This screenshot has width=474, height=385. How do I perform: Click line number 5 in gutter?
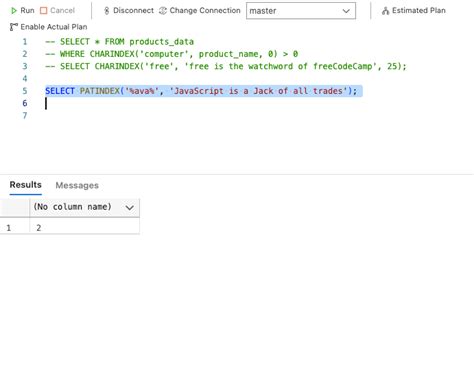(x=25, y=91)
